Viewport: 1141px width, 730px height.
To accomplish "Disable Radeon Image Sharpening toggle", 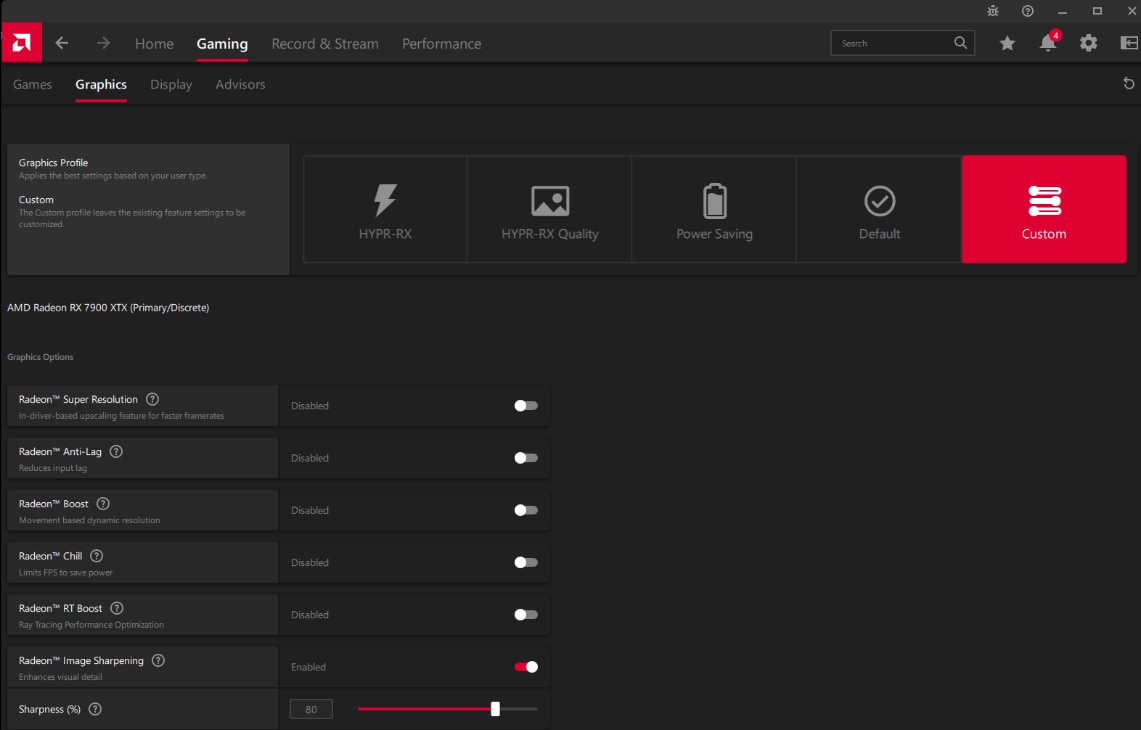I will click(525, 667).
